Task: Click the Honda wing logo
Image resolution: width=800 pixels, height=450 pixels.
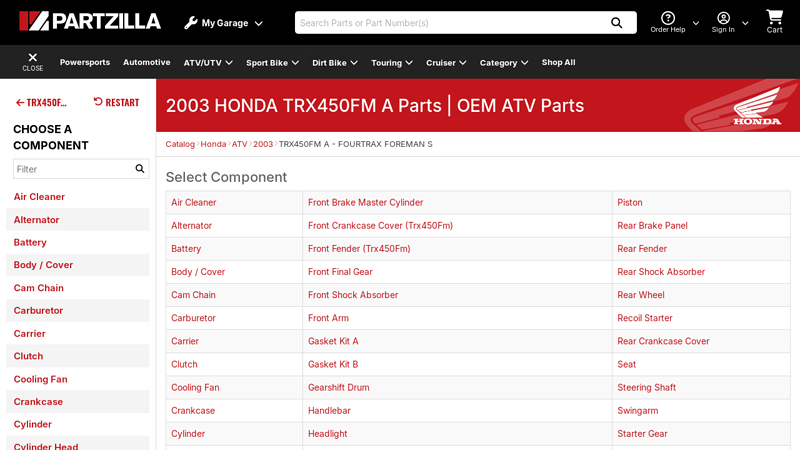Action: point(757,106)
